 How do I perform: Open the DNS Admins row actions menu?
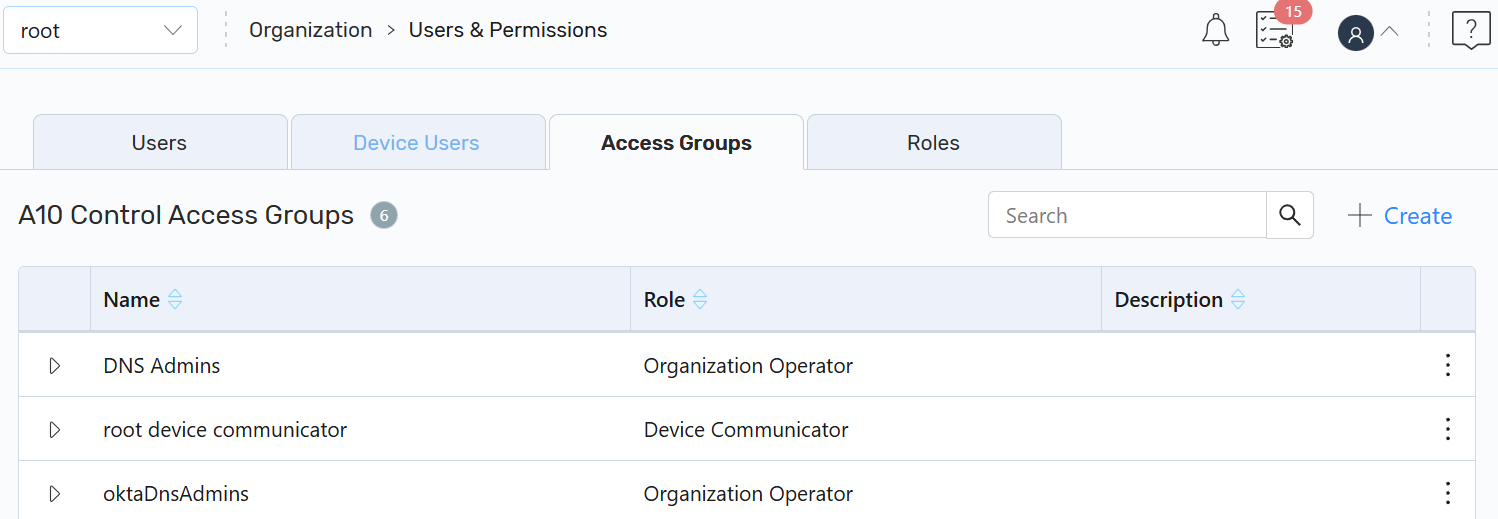click(x=1447, y=365)
